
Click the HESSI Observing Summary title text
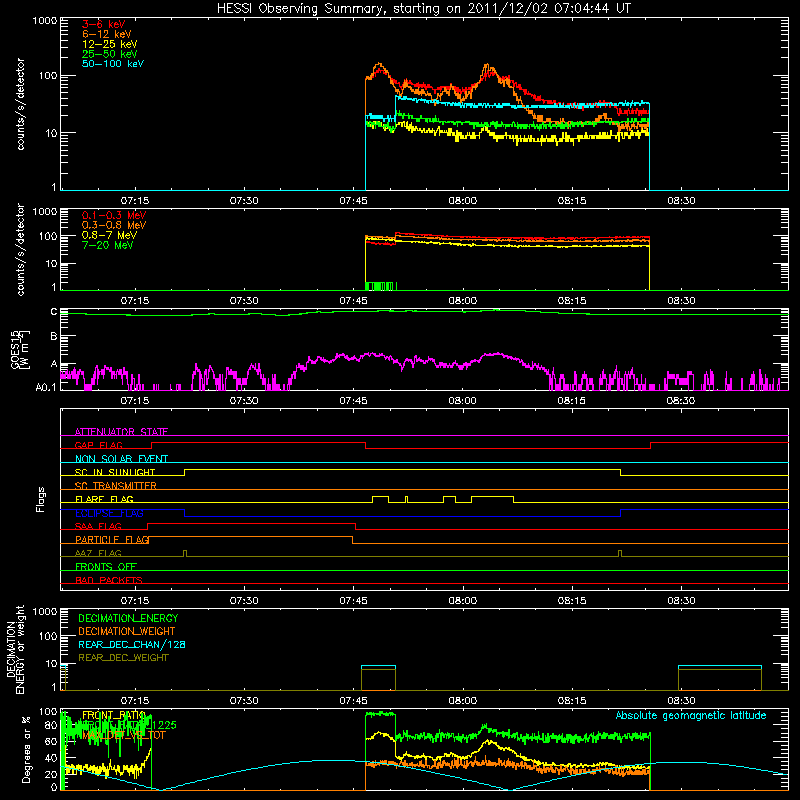423,9
